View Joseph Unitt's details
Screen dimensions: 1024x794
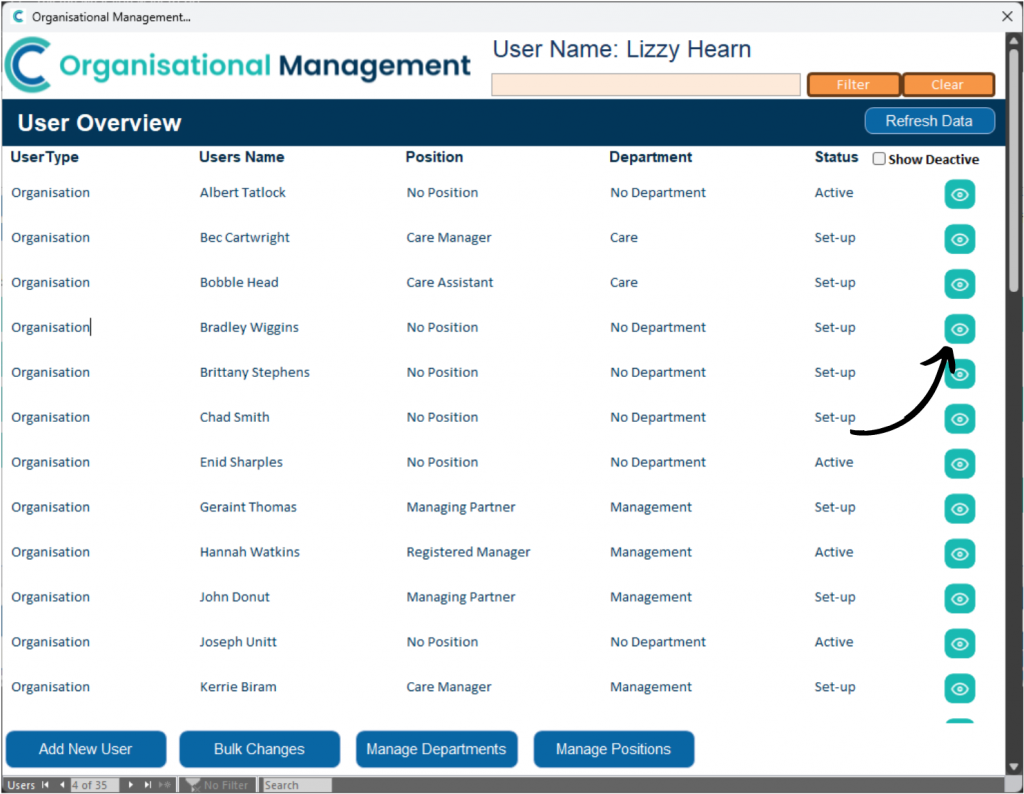coord(959,644)
